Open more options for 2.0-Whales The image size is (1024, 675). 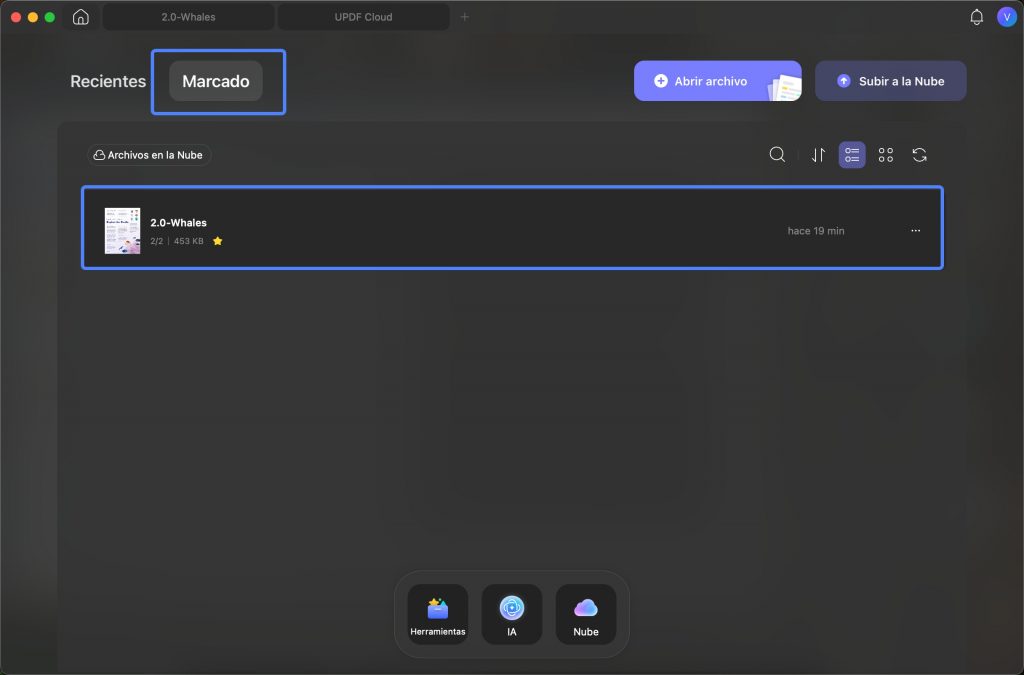click(916, 230)
